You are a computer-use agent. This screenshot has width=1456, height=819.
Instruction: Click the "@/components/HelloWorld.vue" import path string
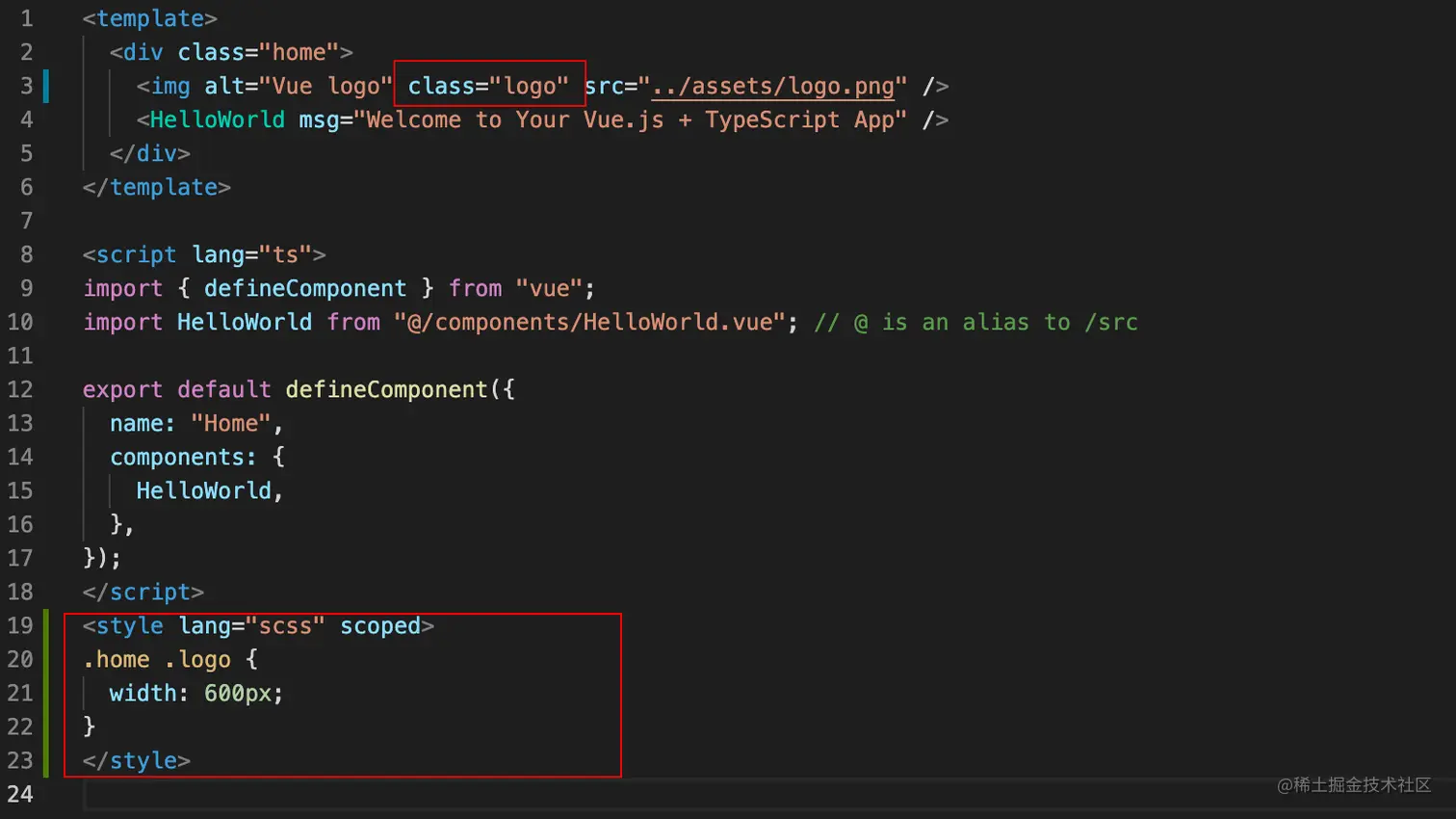point(590,322)
